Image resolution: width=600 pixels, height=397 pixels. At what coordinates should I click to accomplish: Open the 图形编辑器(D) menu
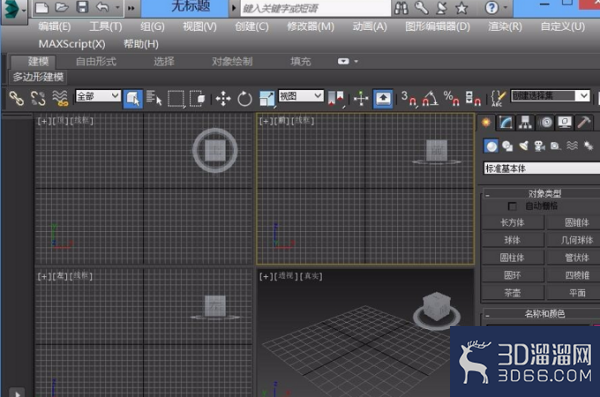coord(437,26)
